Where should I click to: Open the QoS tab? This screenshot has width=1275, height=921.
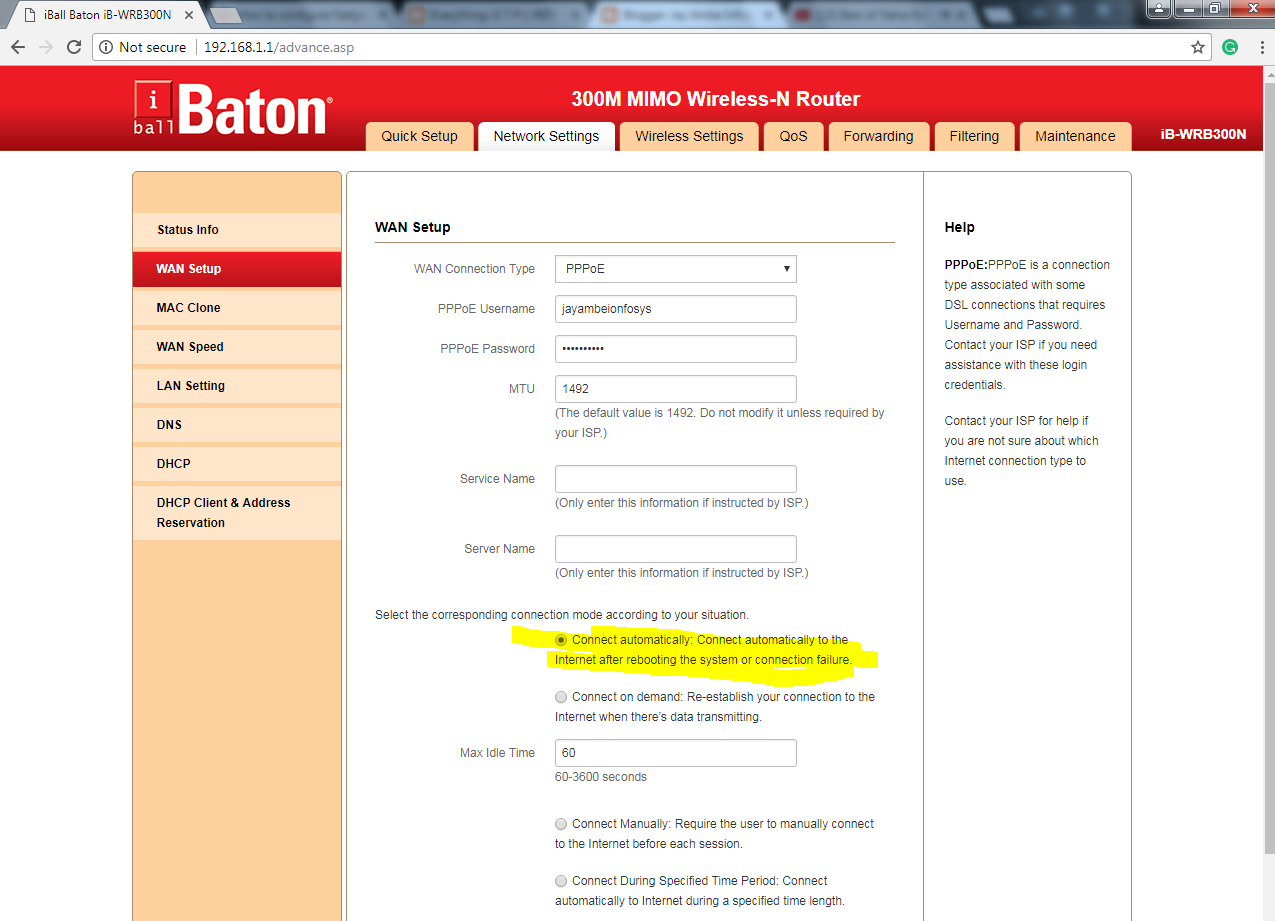click(x=793, y=135)
